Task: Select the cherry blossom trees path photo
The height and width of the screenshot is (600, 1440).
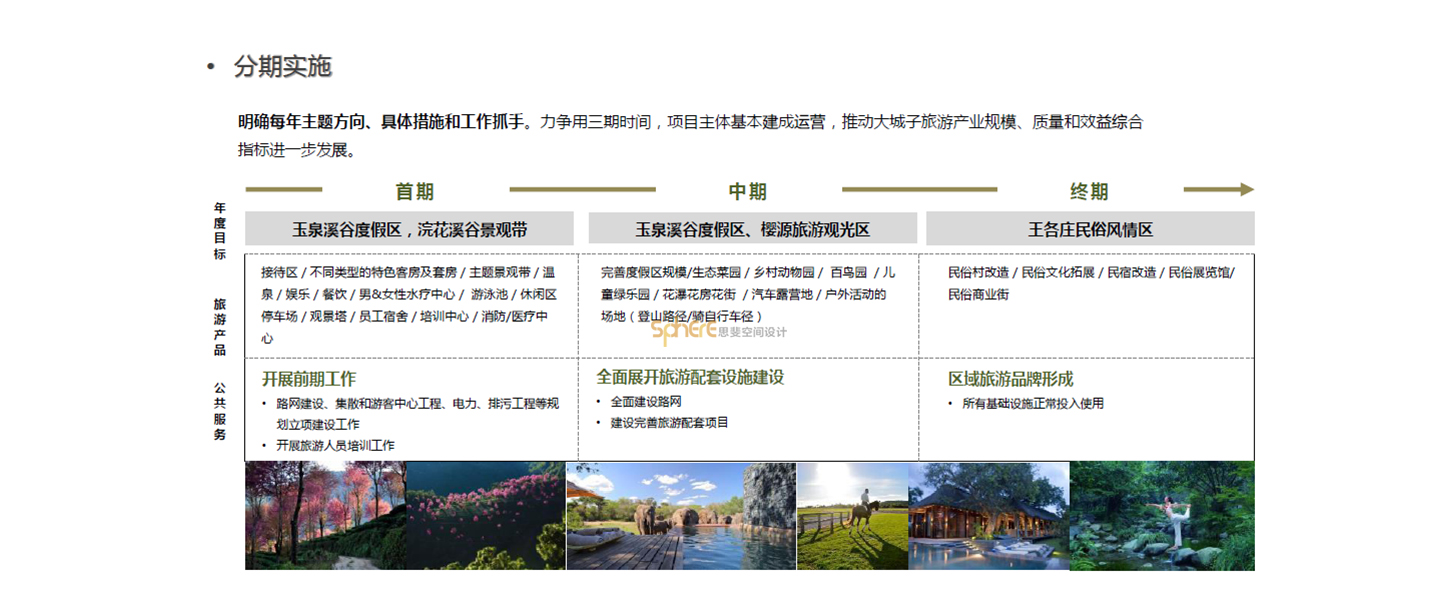Action: [325, 516]
